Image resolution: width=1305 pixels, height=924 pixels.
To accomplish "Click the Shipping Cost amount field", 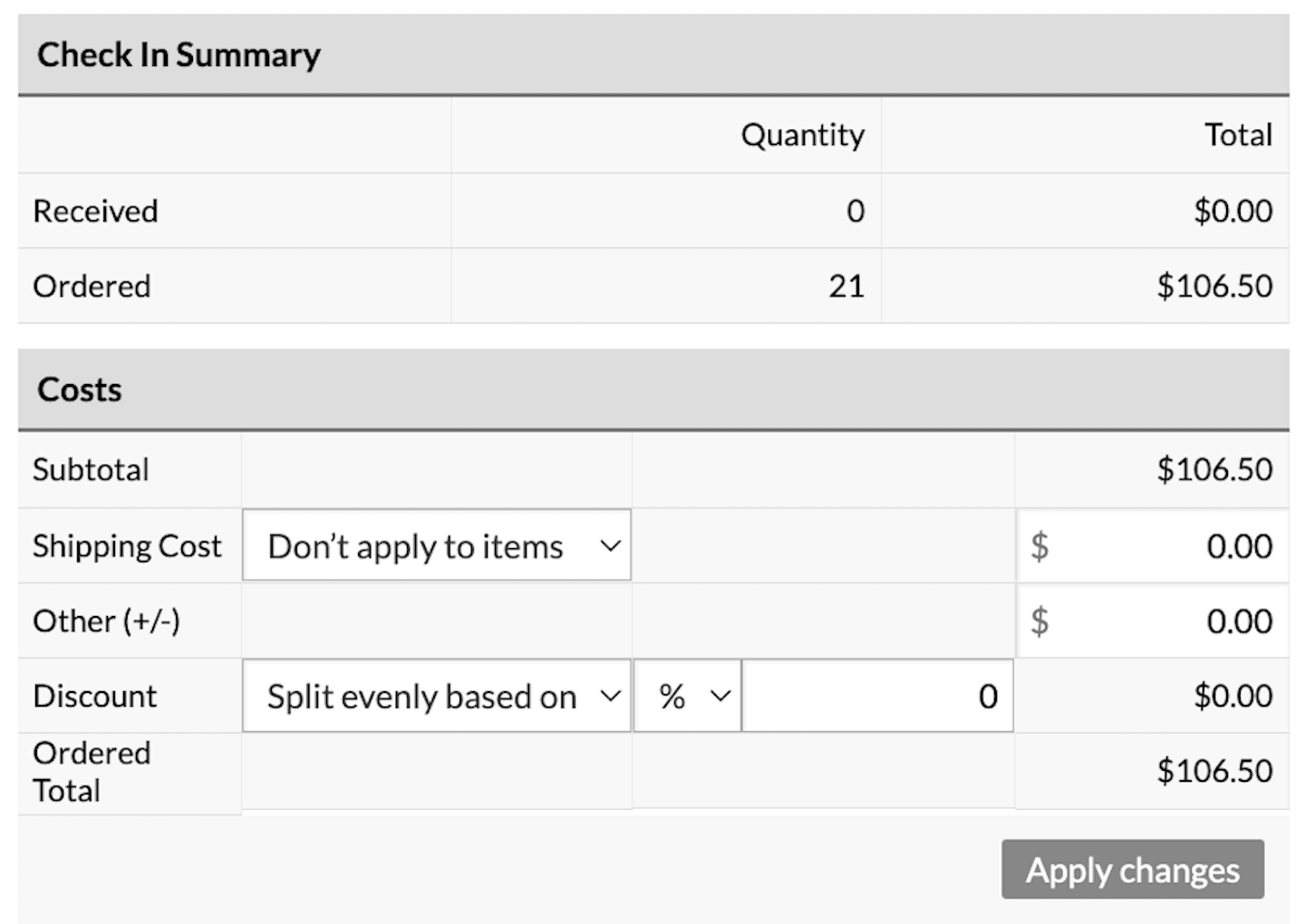I will point(1169,546).
